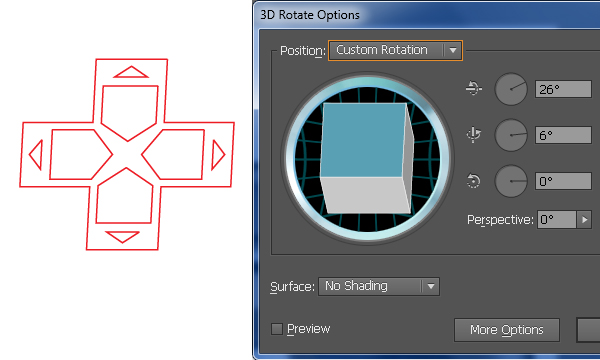The height and width of the screenshot is (360, 600).
Task: Click the X axis angle dial
Action: click(x=511, y=89)
